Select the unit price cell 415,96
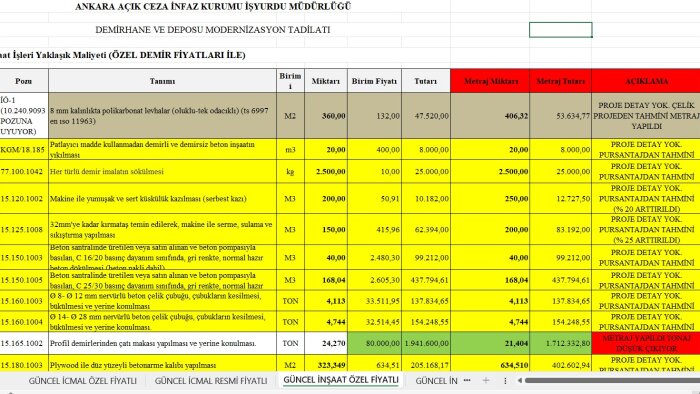This screenshot has height=394, width=700. pyautogui.click(x=374, y=229)
